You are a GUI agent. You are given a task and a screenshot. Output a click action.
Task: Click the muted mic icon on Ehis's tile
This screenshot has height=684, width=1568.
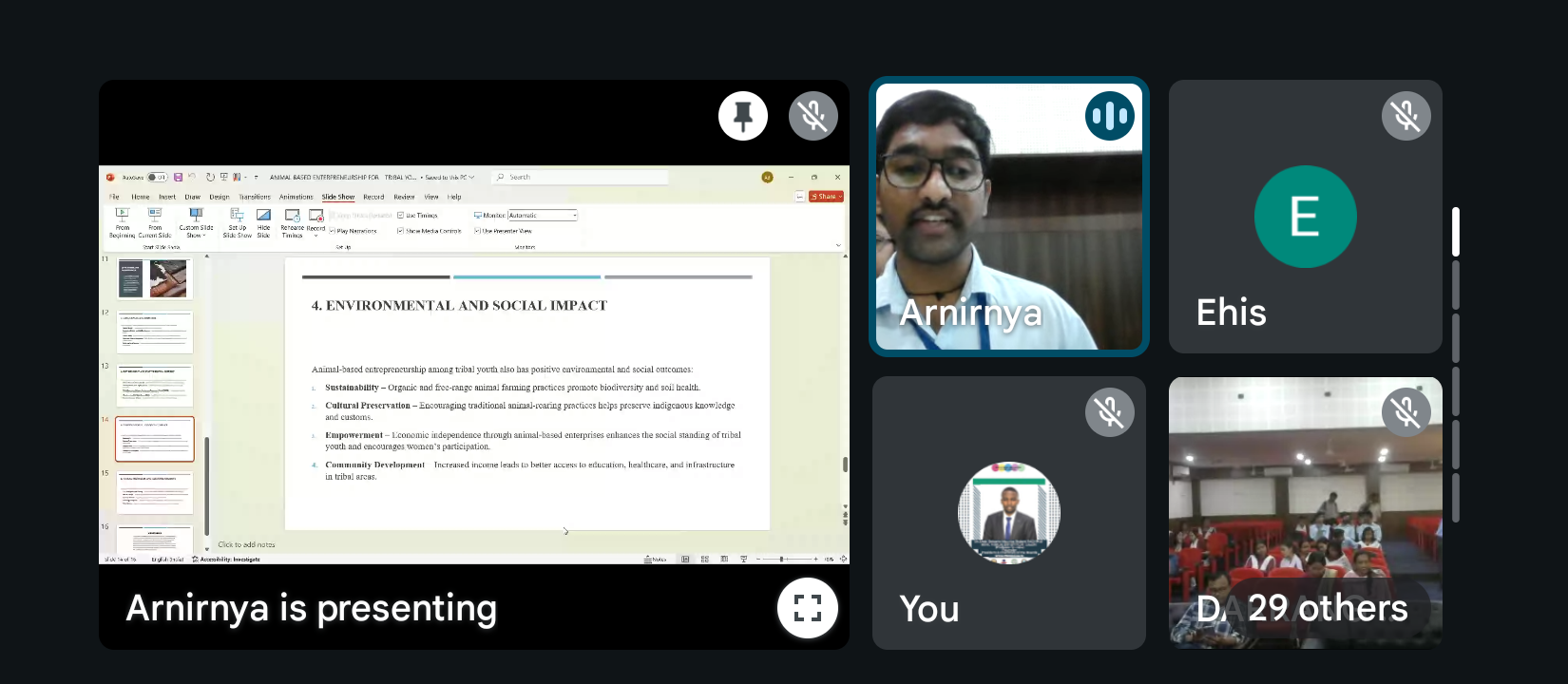tap(1406, 116)
